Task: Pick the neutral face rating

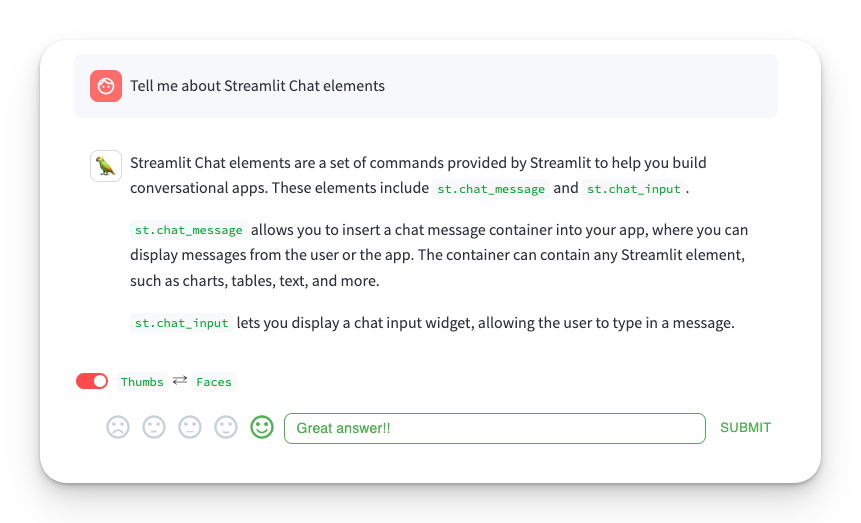Action: point(190,427)
